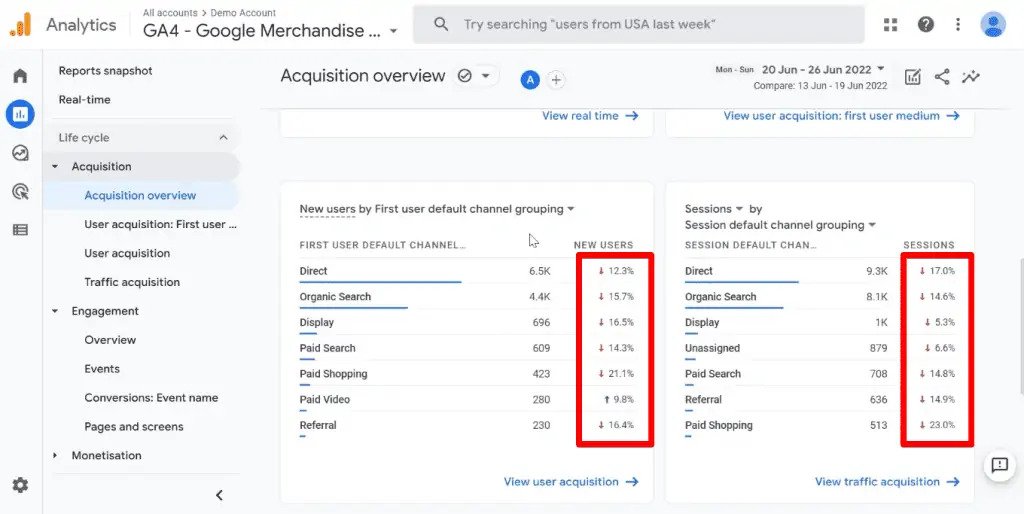Open the Help question-mark icon
This screenshot has width=1024, height=514.
925,25
